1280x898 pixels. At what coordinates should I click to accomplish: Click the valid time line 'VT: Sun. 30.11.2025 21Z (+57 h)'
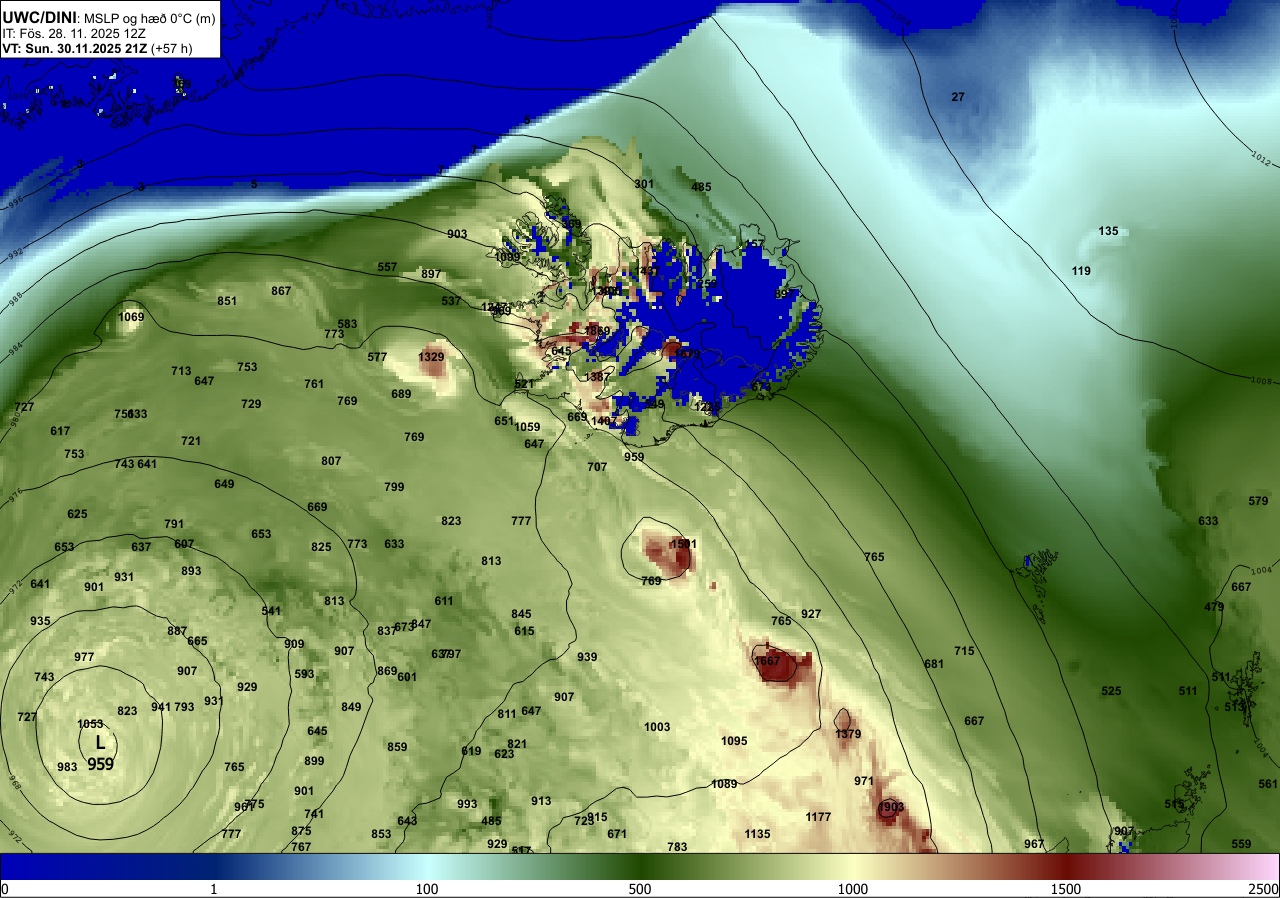pos(97,48)
